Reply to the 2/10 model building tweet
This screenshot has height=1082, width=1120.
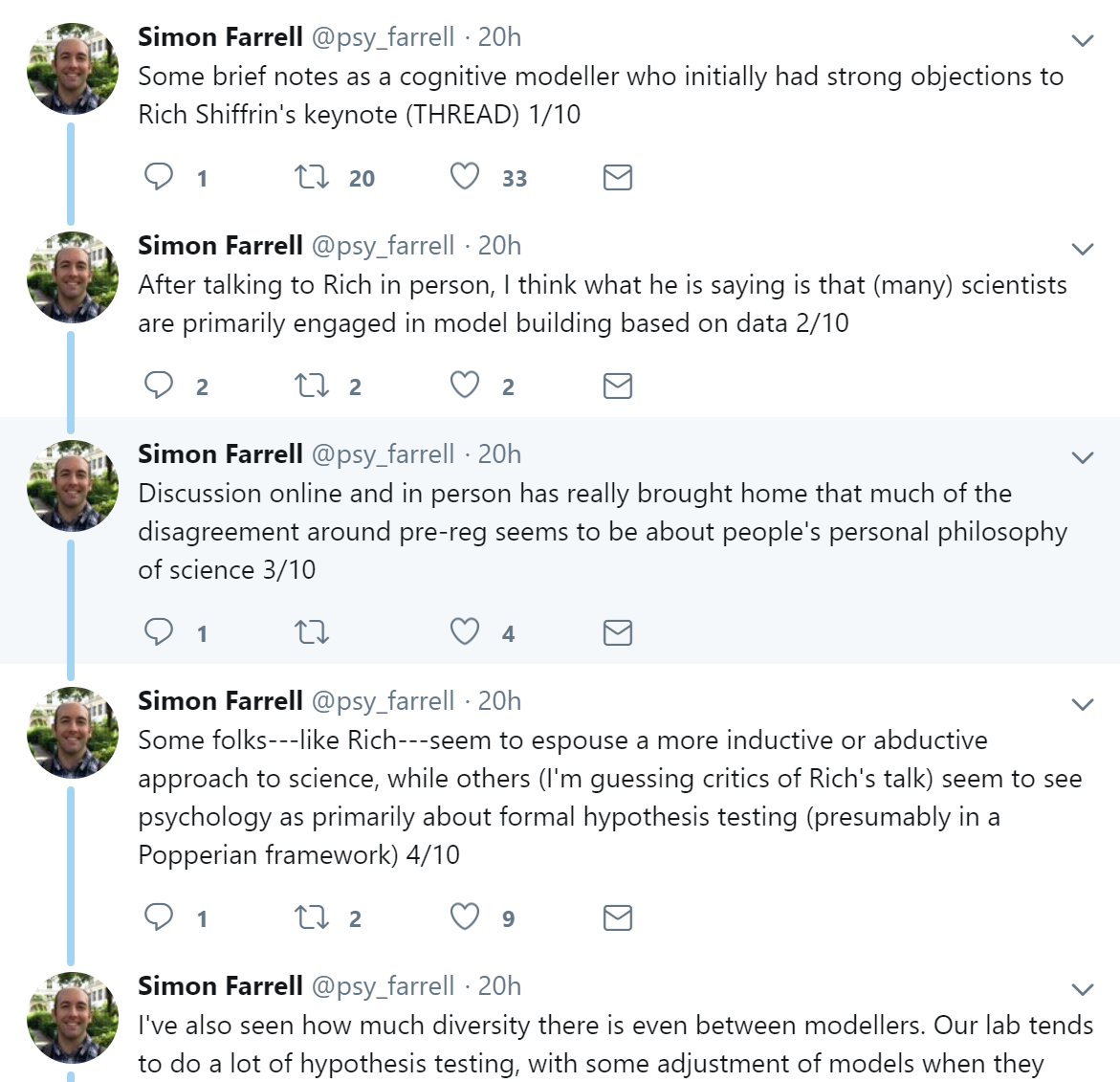pyautogui.click(x=159, y=386)
